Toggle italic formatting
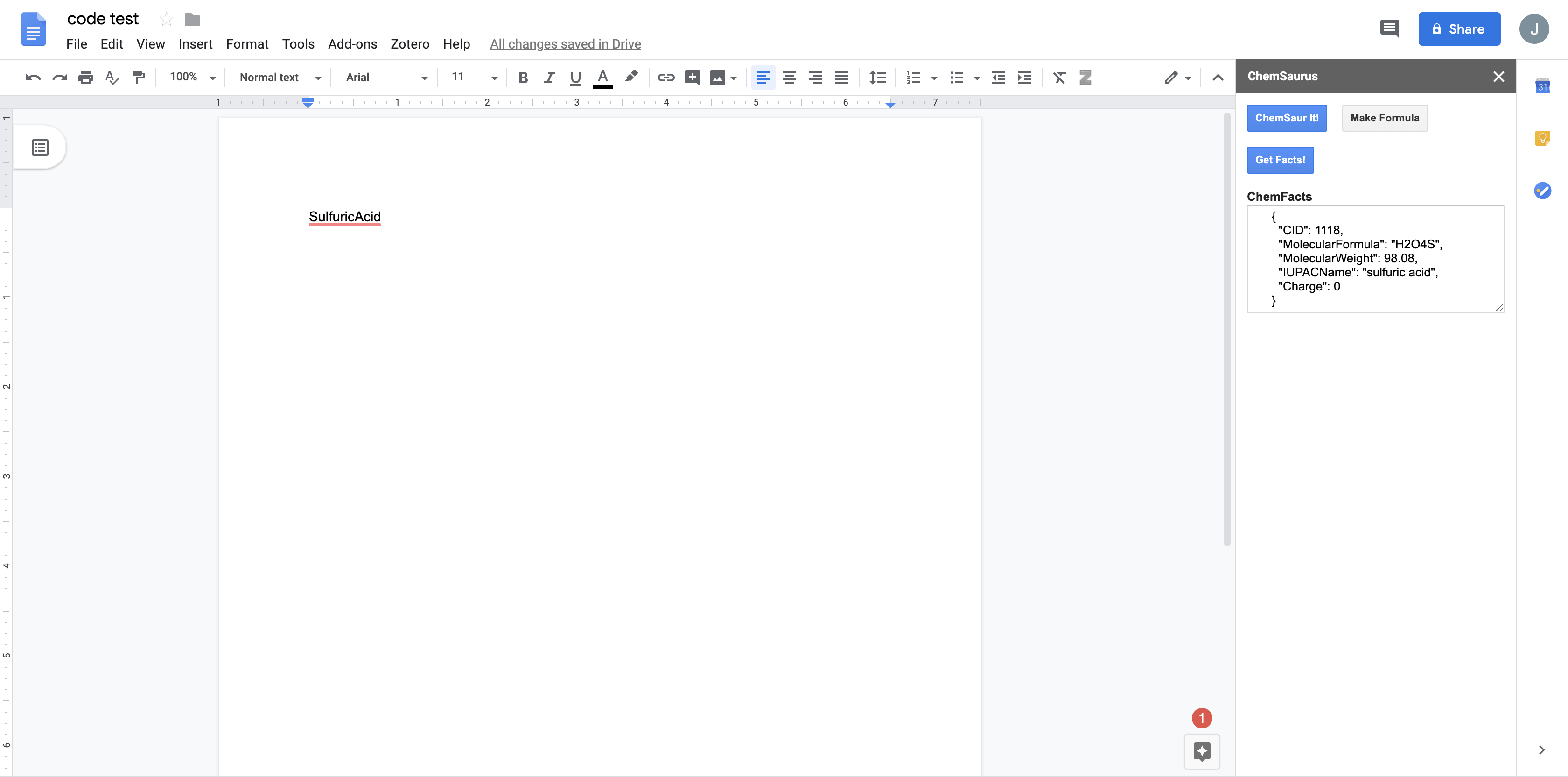This screenshot has height=777, width=1568. [549, 78]
